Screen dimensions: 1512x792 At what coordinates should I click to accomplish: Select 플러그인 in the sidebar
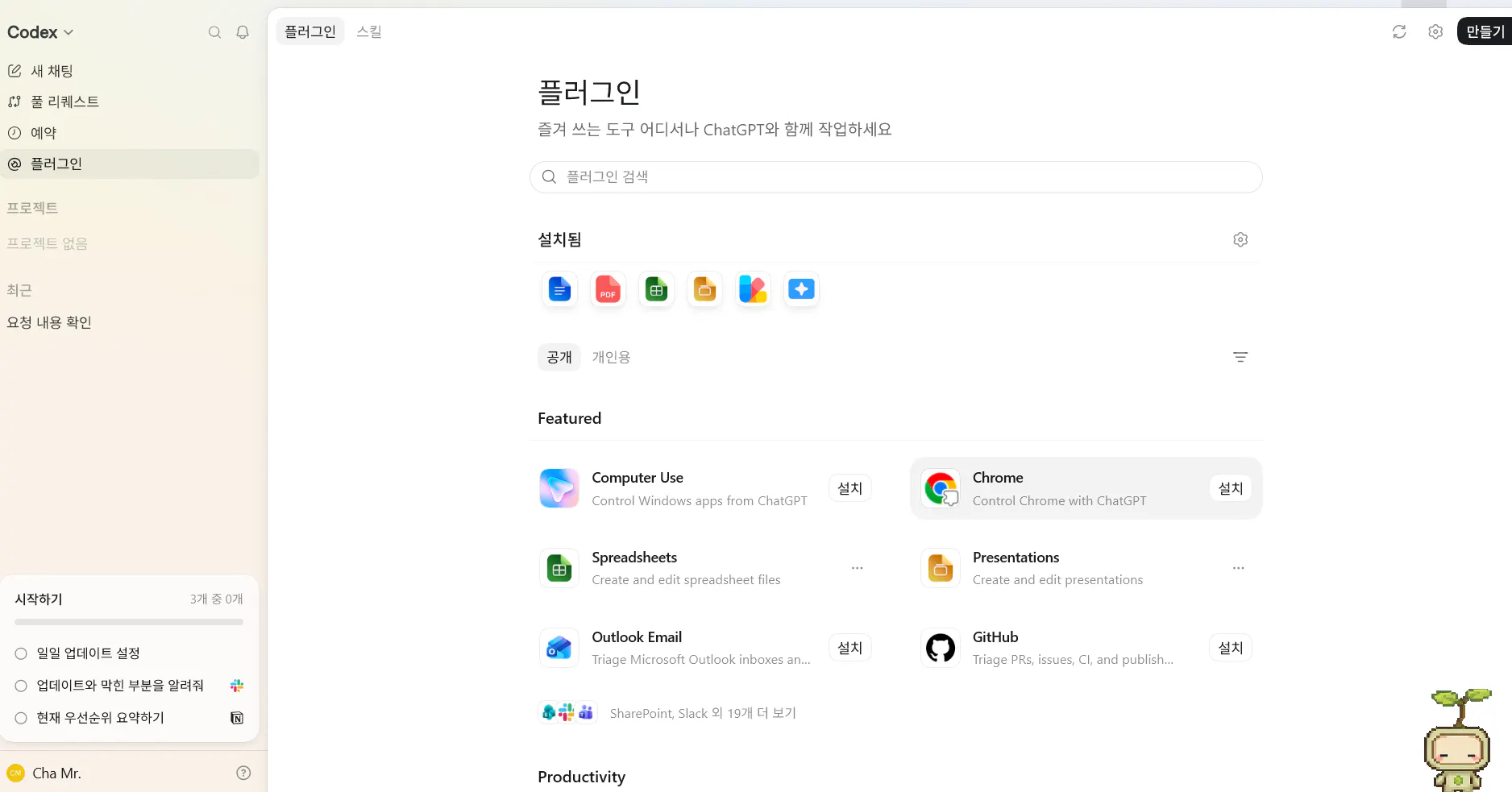tap(129, 164)
